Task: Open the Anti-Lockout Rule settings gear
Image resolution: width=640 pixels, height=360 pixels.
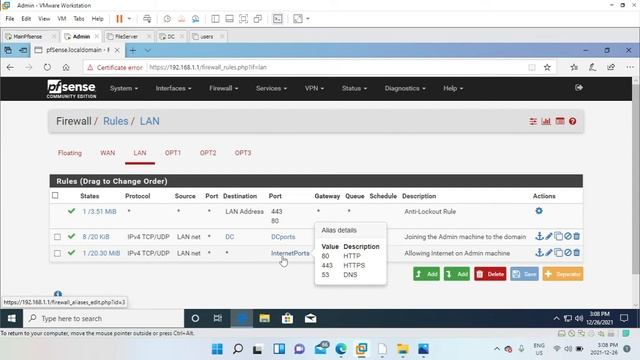Action: click(539, 211)
